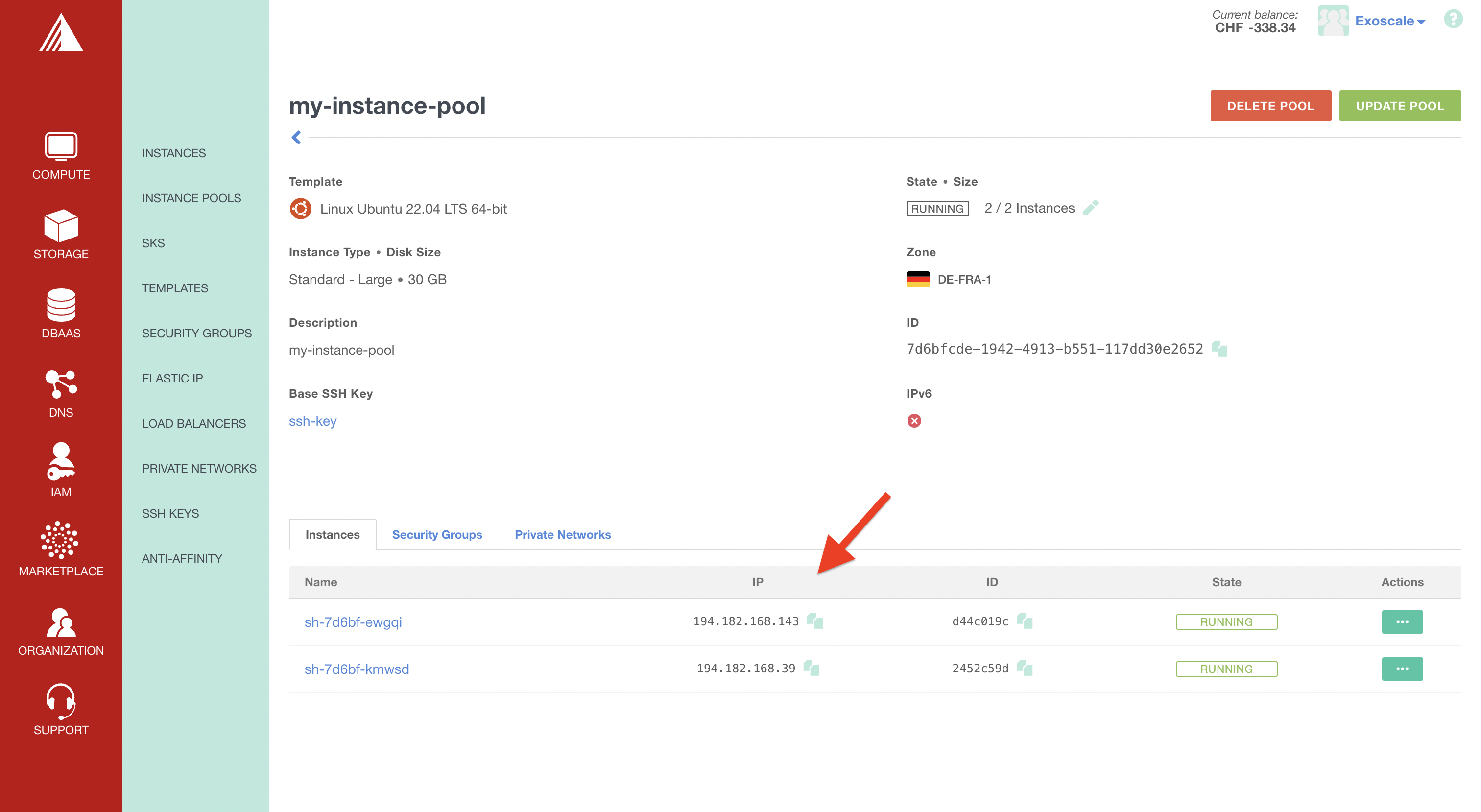Open ssh-key link
Image resolution: width=1481 pixels, height=812 pixels.
(312, 420)
